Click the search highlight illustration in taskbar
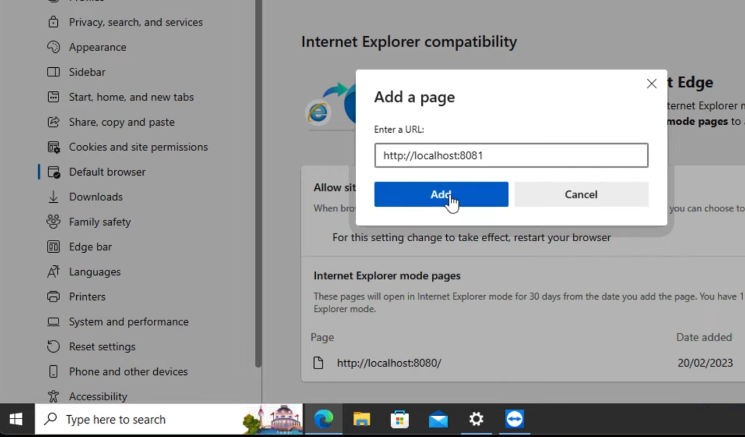Image resolution: width=745 pixels, height=437 pixels. (x=272, y=419)
